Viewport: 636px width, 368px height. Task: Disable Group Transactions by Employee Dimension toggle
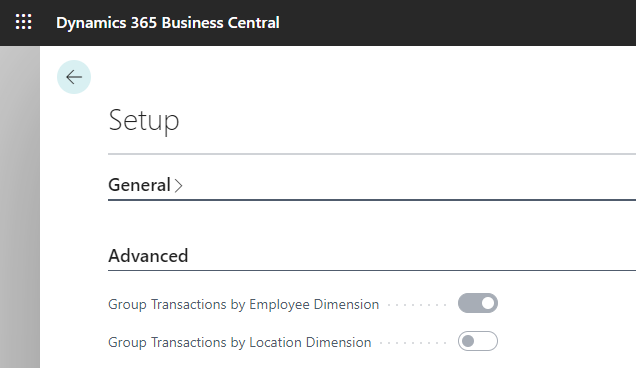click(x=478, y=303)
